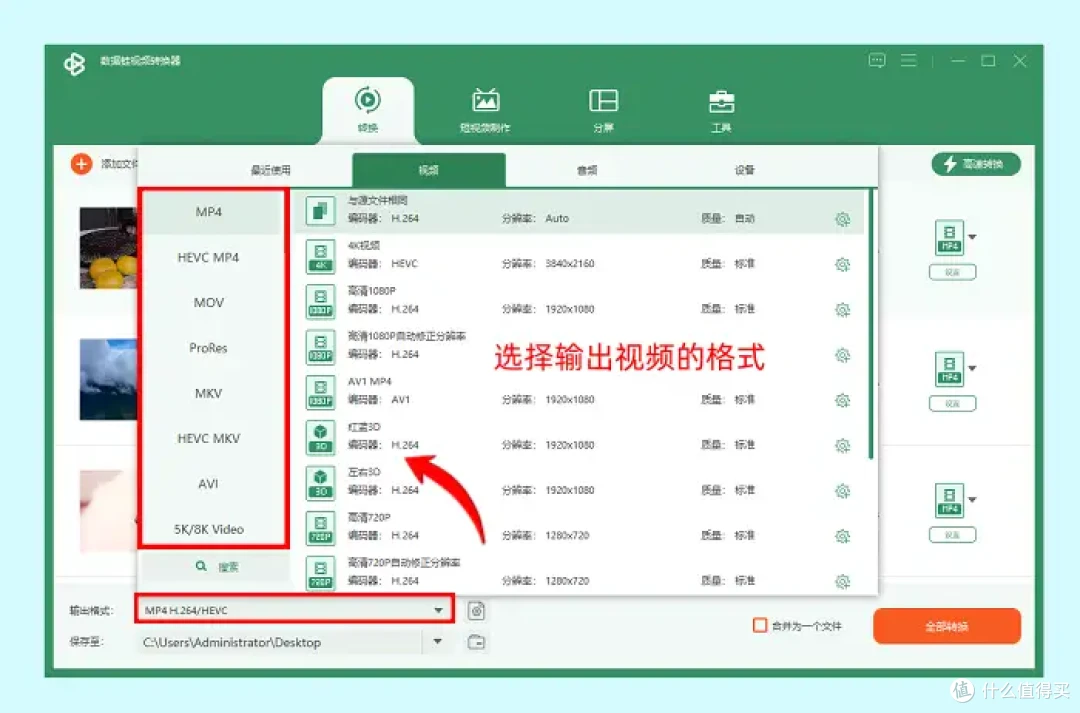Select the food video thumbnail
The width and height of the screenshot is (1080, 713).
coord(108,248)
